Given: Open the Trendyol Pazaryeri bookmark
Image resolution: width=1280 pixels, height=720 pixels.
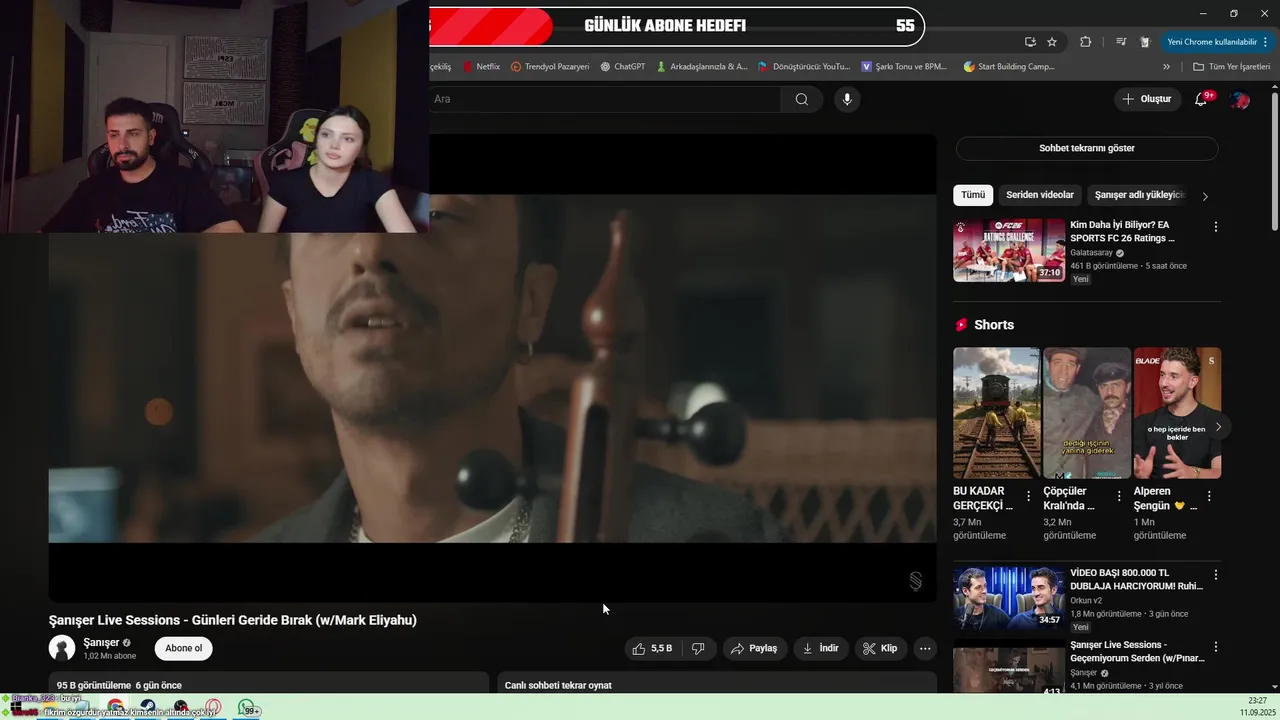Looking at the screenshot, I should point(550,67).
